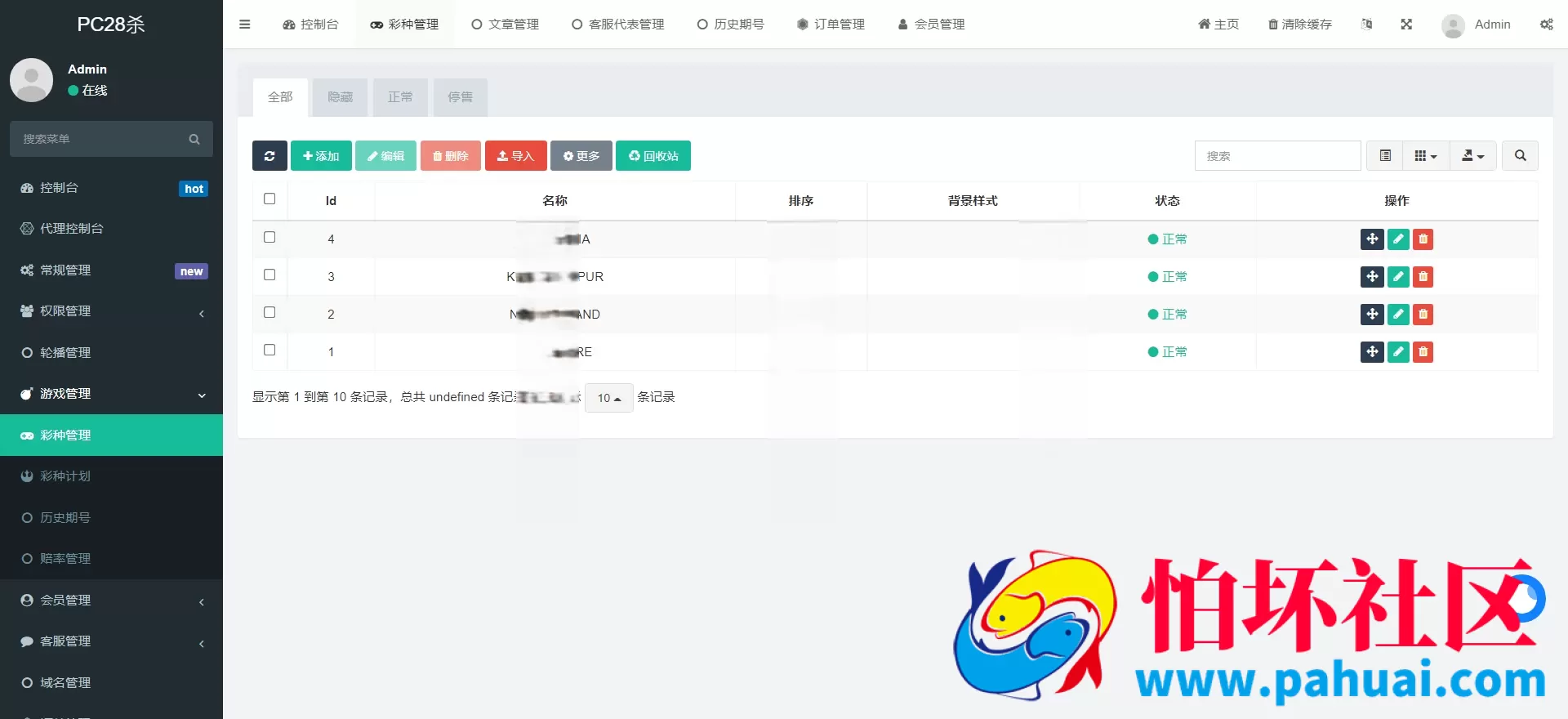Open 彩种计划 in the sidebar

pyautogui.click(x=111, y=476)
